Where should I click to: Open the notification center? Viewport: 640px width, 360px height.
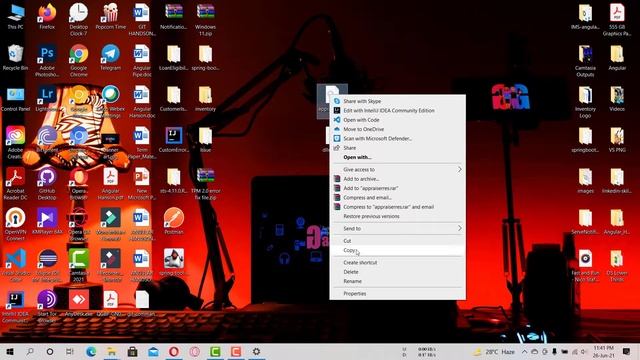click(627, 351)
